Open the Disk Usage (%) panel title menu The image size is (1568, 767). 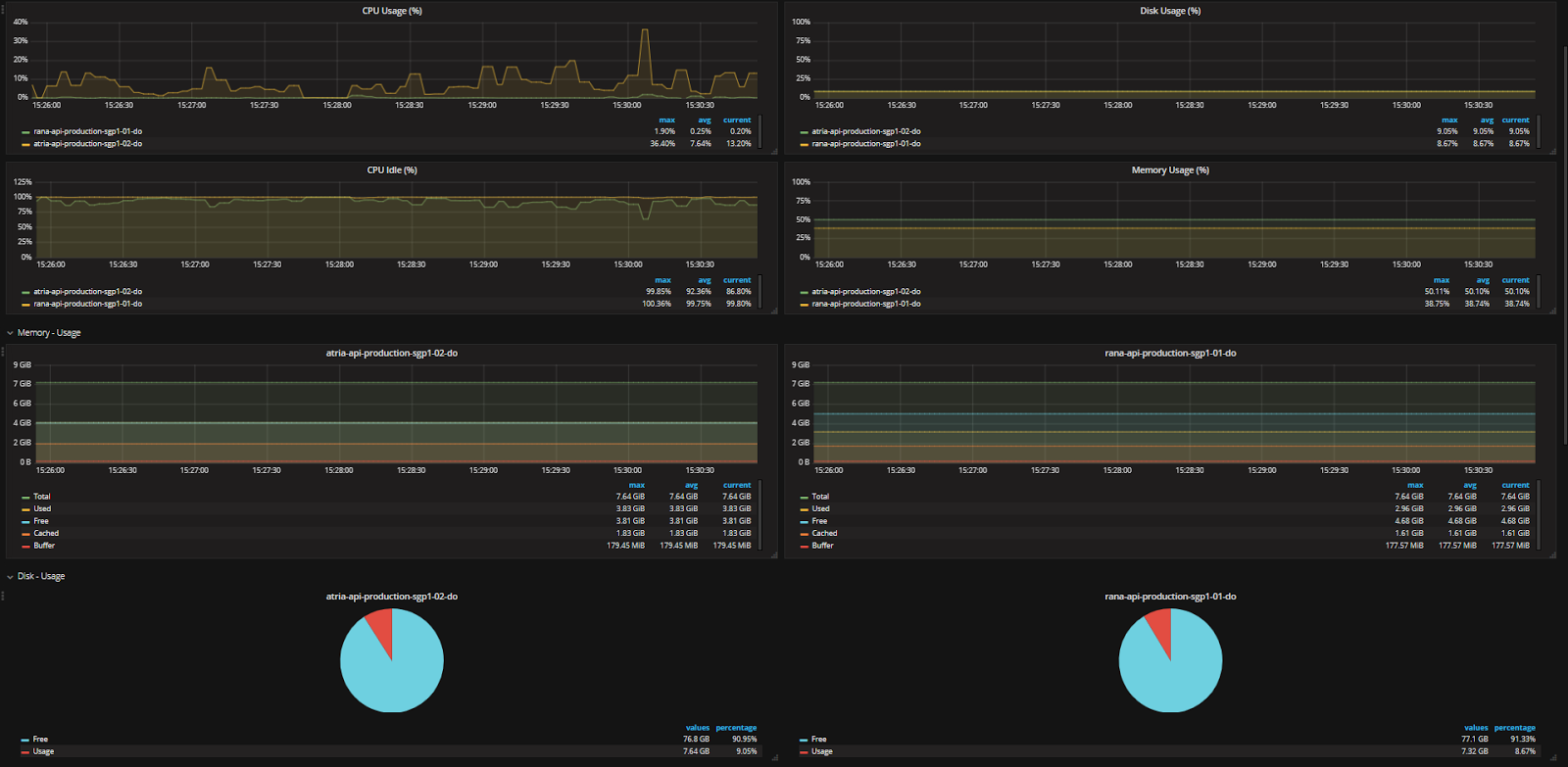1170,11
